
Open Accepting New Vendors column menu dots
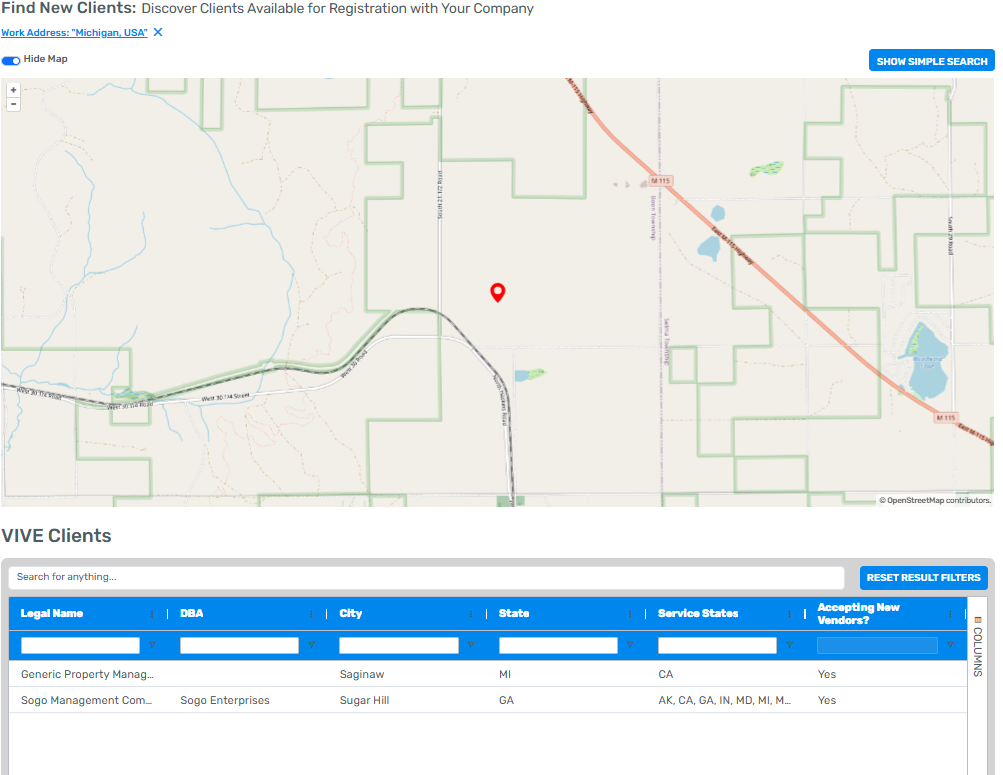tap(951, 614)
